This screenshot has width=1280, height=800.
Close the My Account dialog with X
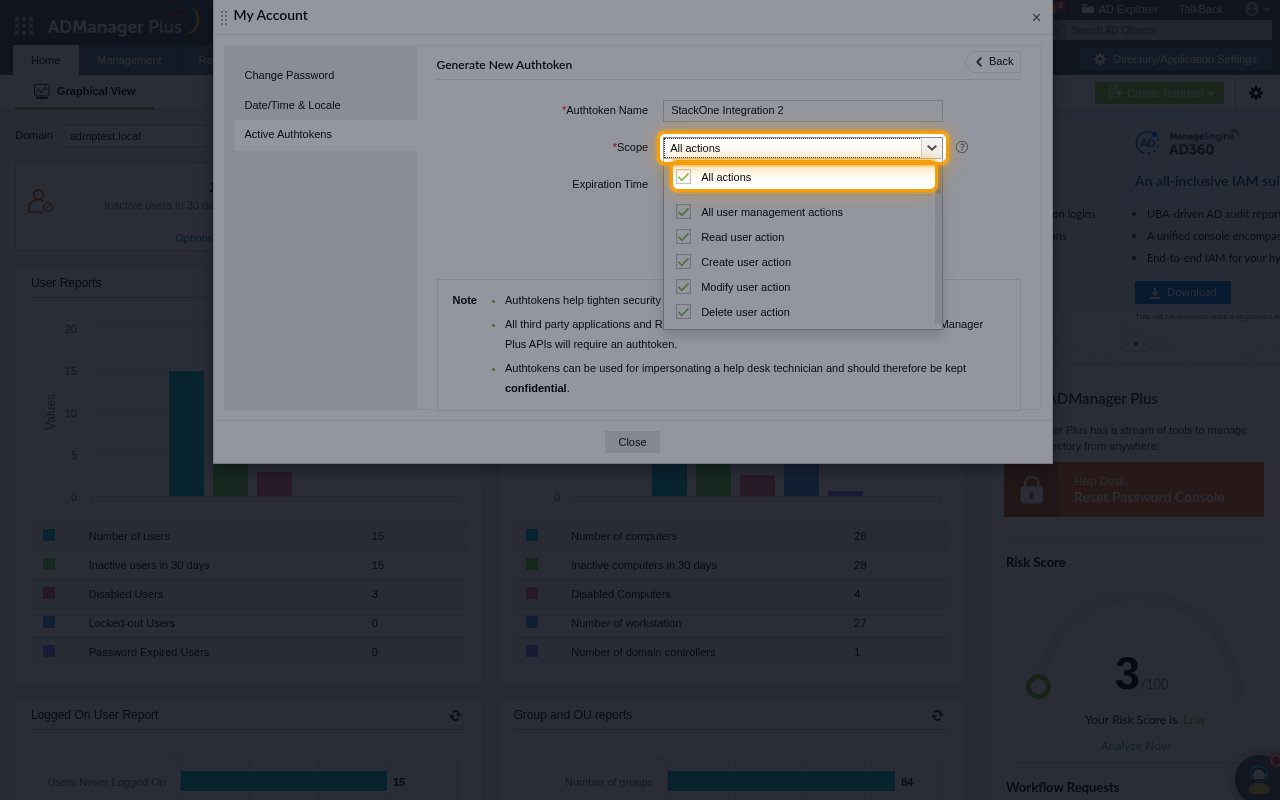coord(1036,17)
